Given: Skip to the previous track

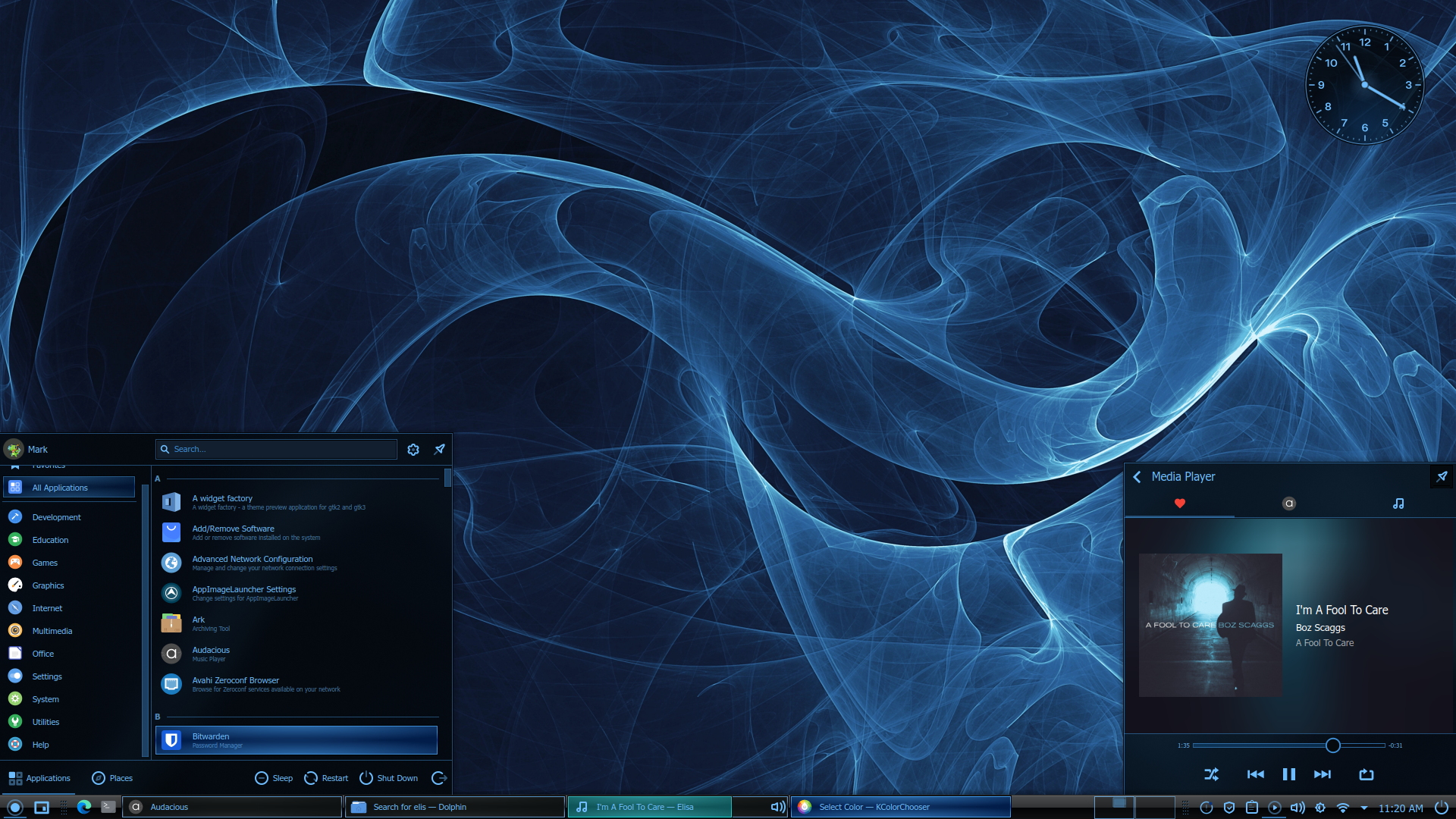Looking at the screenshot, I should [x=1255, y=774].
